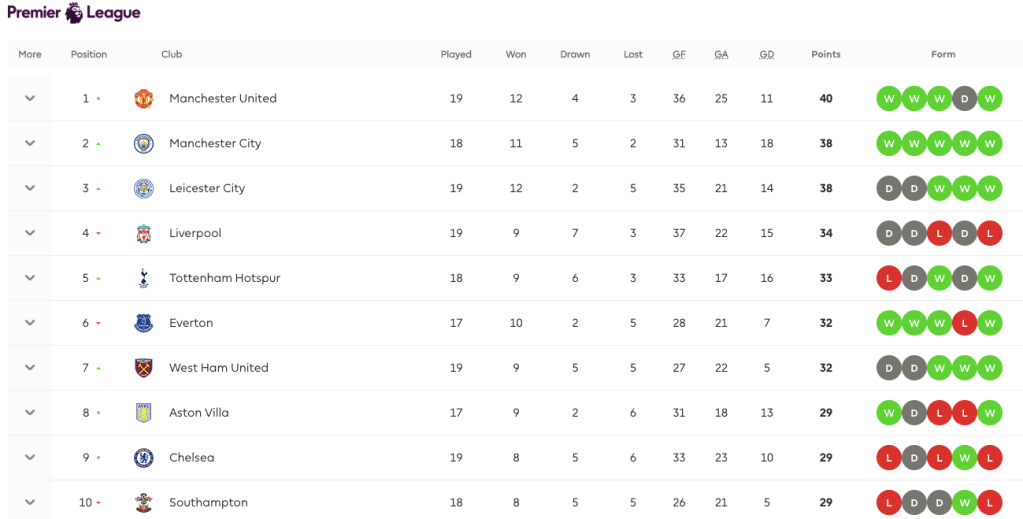Click the Tottenham Hotspur club crest
This screenshot has height=519, width=1023.
144,279
